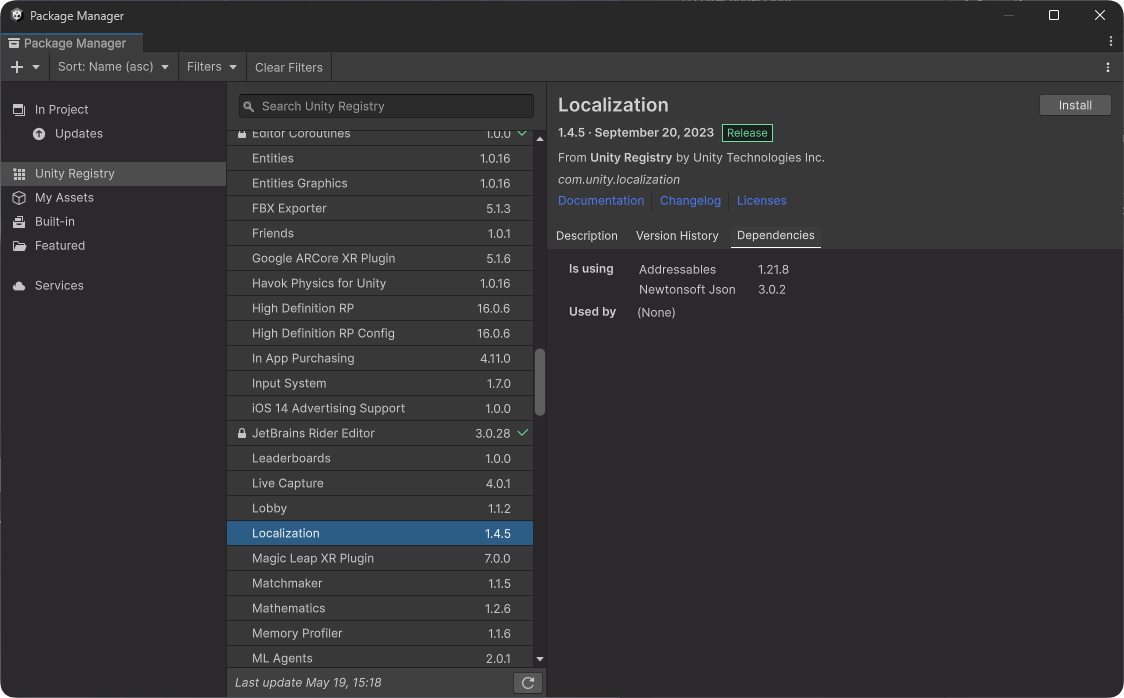Select Featured in sidebar
Screen dimensions: 1124x698
[x=113, y=246]
